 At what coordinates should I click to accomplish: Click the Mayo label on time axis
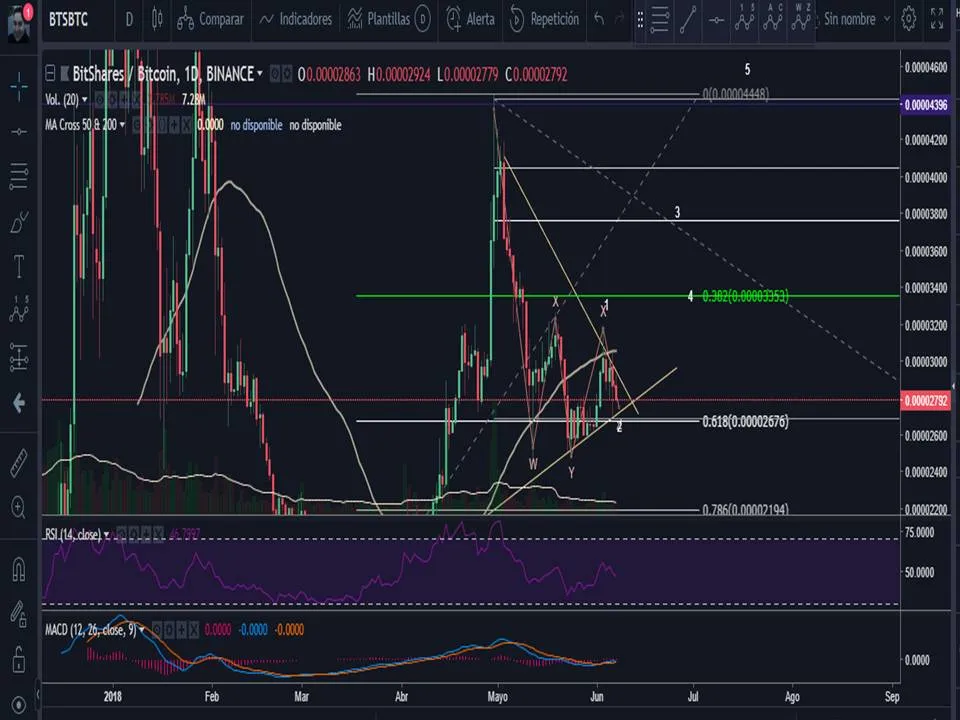(x=497, y=697)
